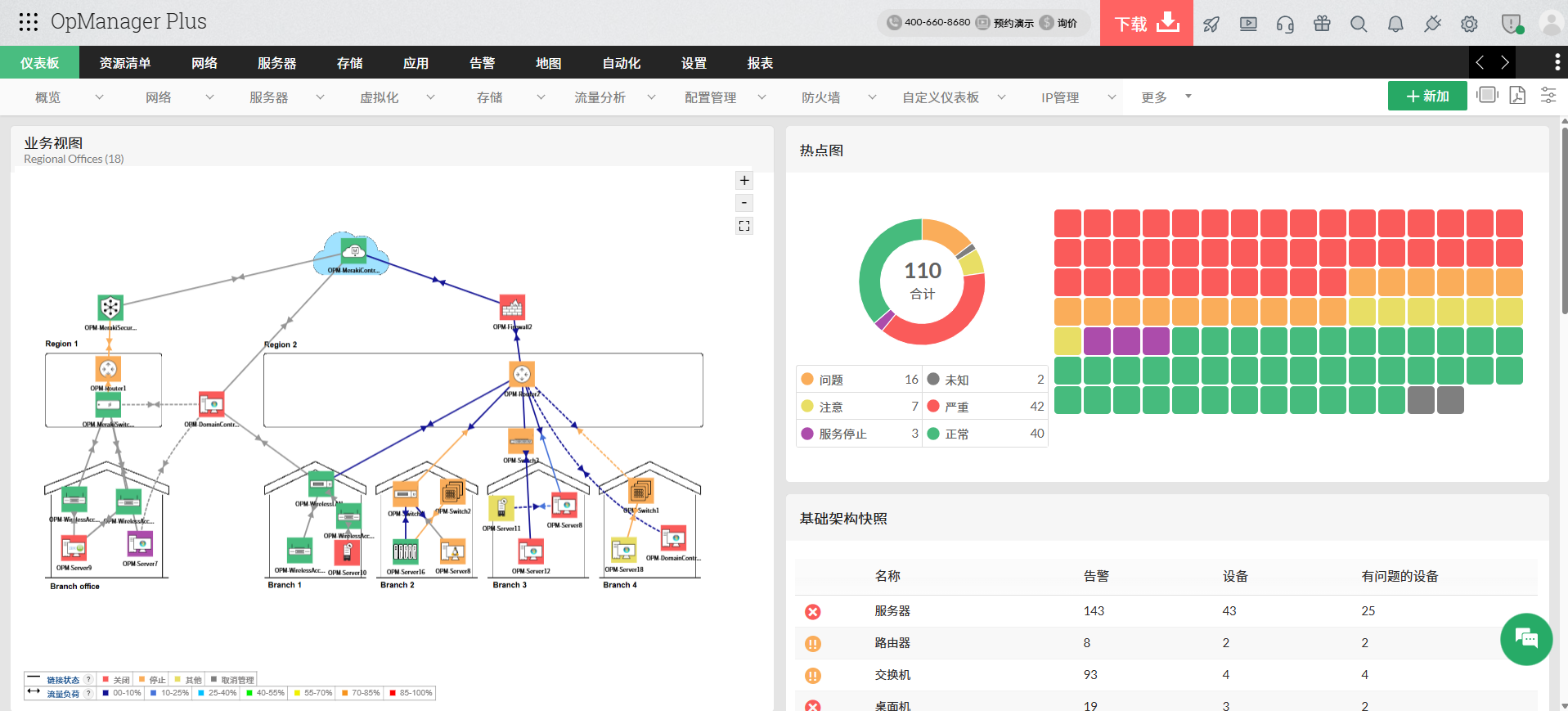Click the OPM MerakiContr cloud node
Image resolution: width=1568 pixels, height=711 pixels.
tap(353, 251)
